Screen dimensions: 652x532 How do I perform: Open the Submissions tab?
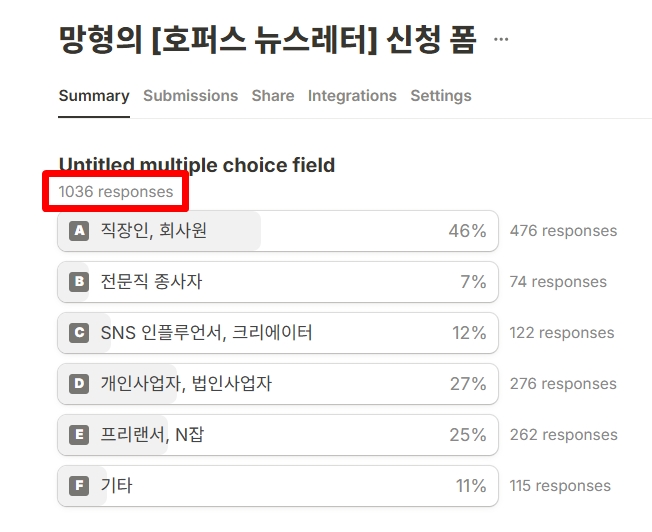click(x=190, y=96)
